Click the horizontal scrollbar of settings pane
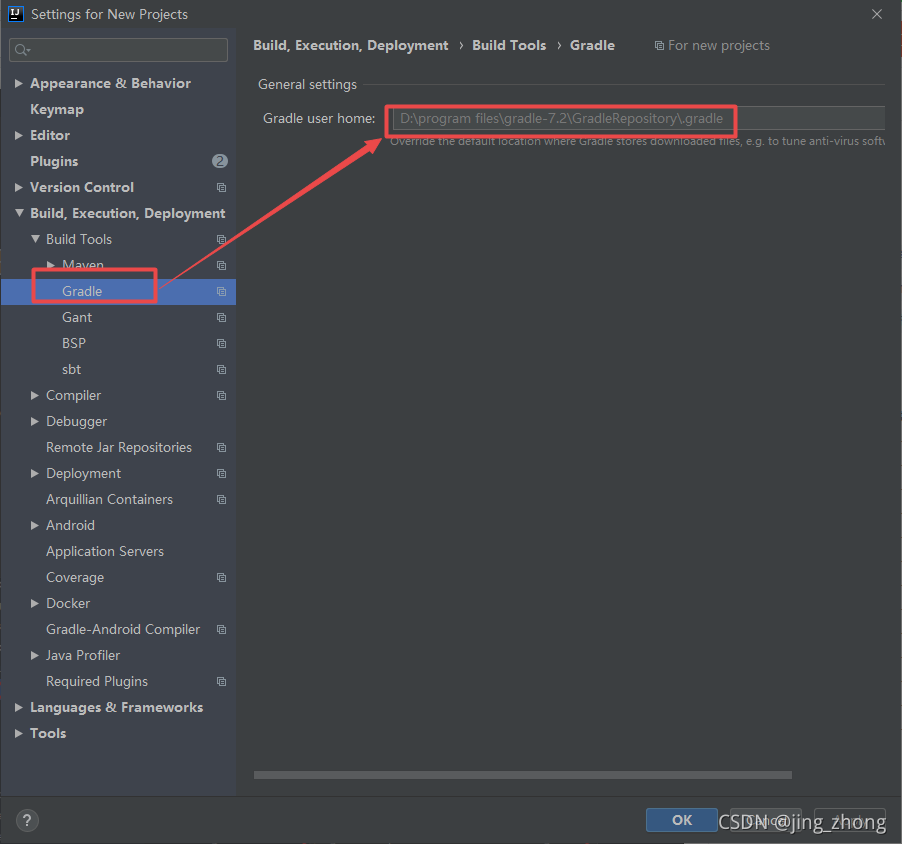This screenshot has height=844, width=902. pos(522,775)
